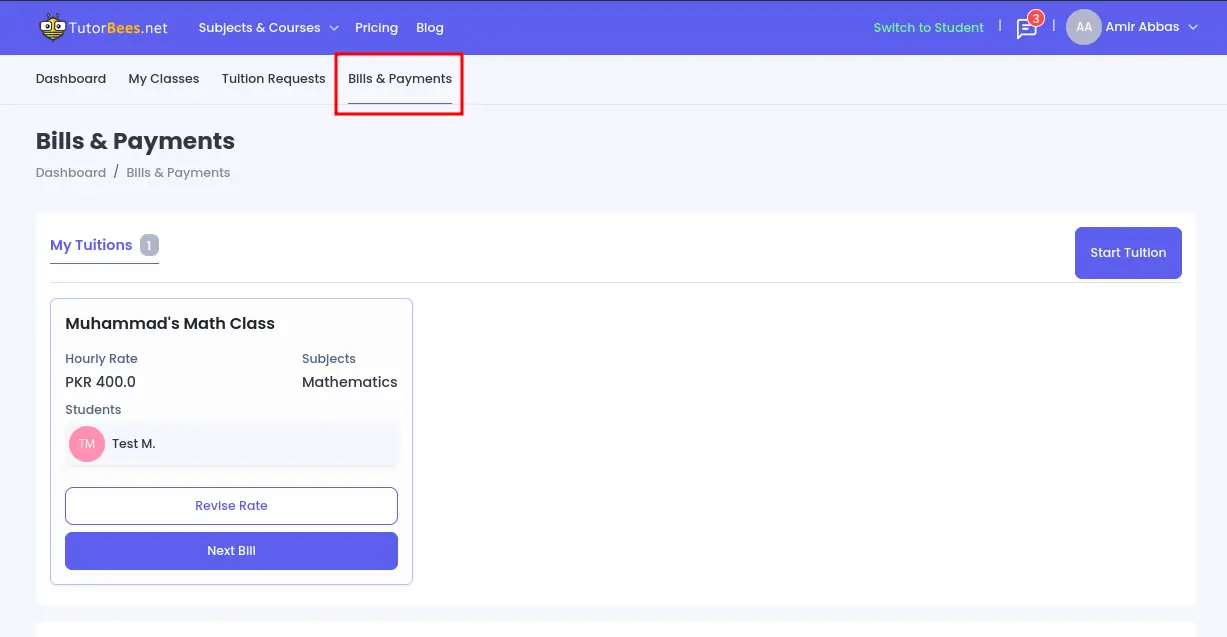Select the Bills & Payments tab

click(400, 79)
